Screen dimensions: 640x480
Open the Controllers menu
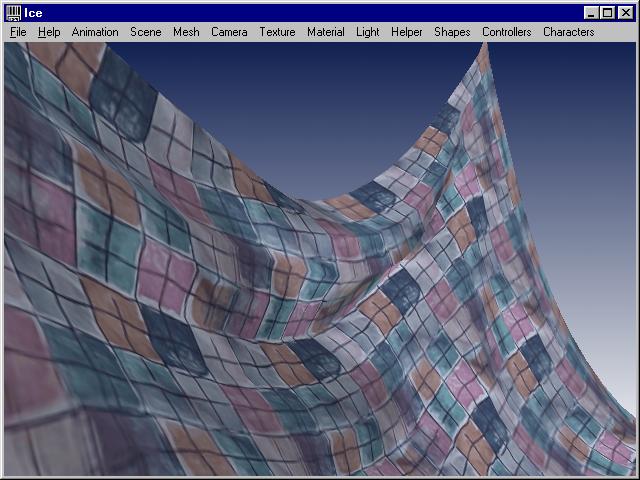[507, 32]
